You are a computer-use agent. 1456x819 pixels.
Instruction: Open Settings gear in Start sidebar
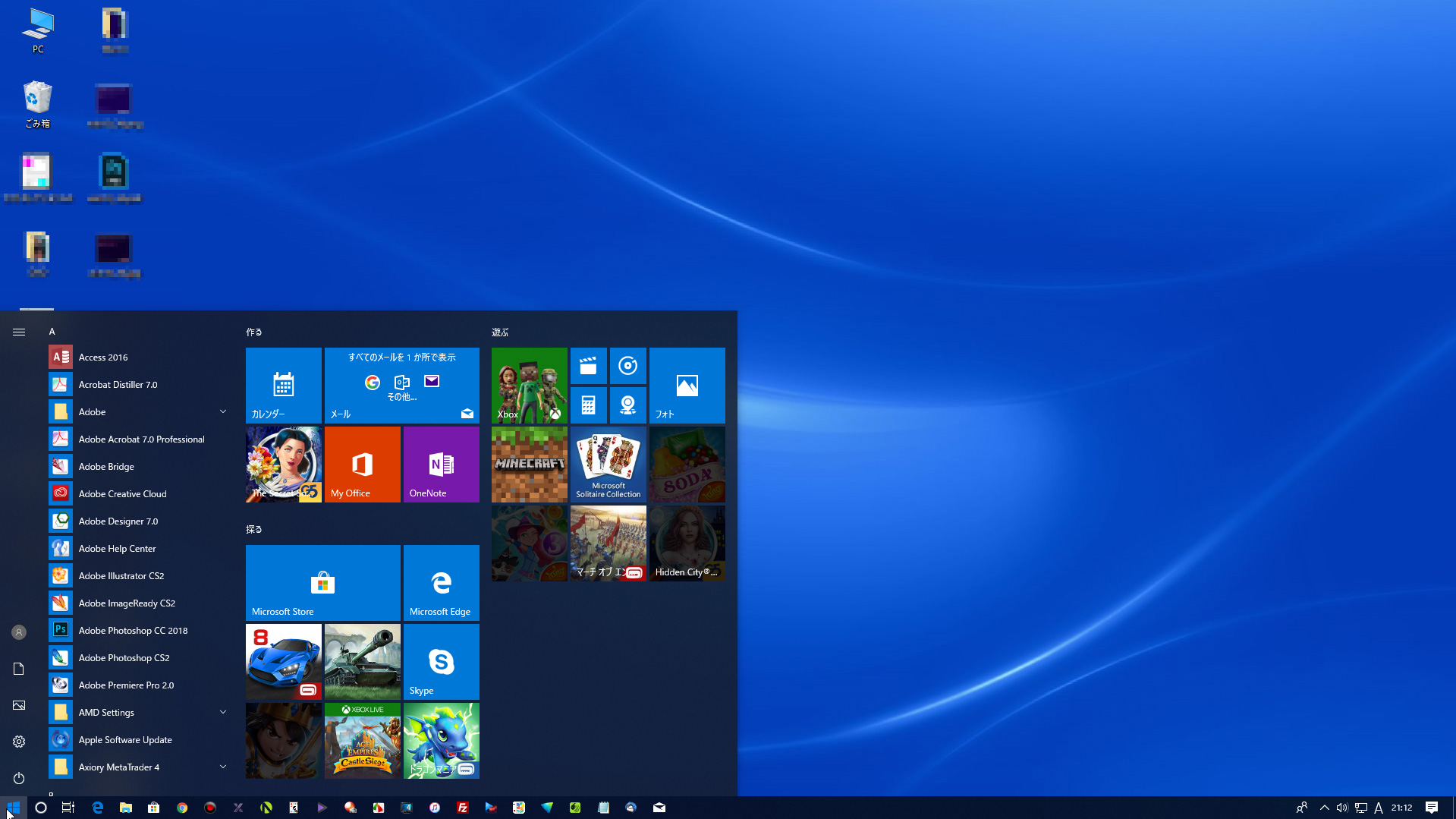pos(19,742)
